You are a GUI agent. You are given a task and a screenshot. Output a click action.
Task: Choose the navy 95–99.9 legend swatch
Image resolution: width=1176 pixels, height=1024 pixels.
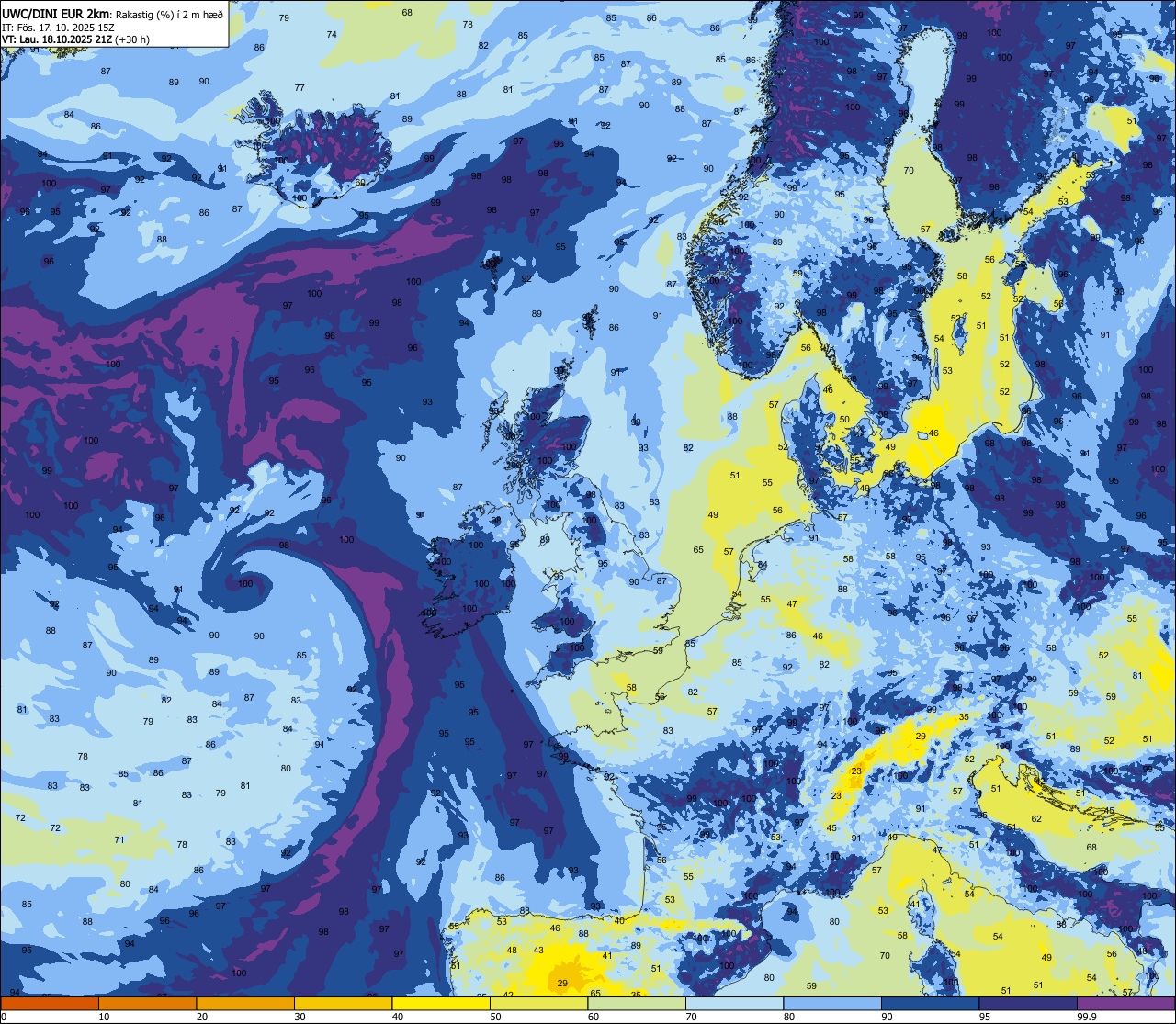(1028, 1003)
